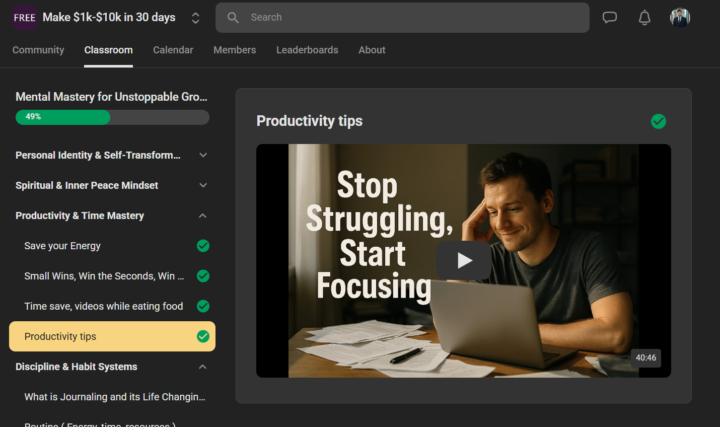
Task: Click the Make $1k-$10k in 30 days title
Action: click(109, 17)
